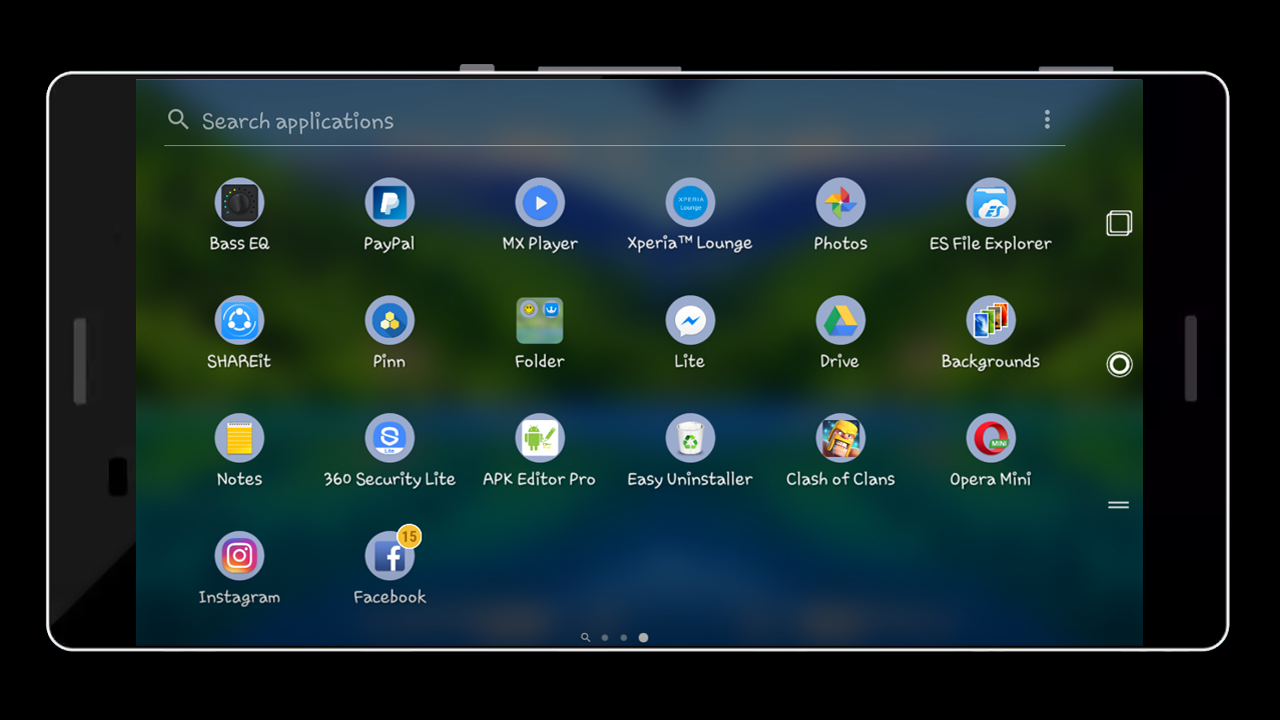The image size is (1280, 720).
Task: Open Clash of Clans game
Action: (840, 439)
